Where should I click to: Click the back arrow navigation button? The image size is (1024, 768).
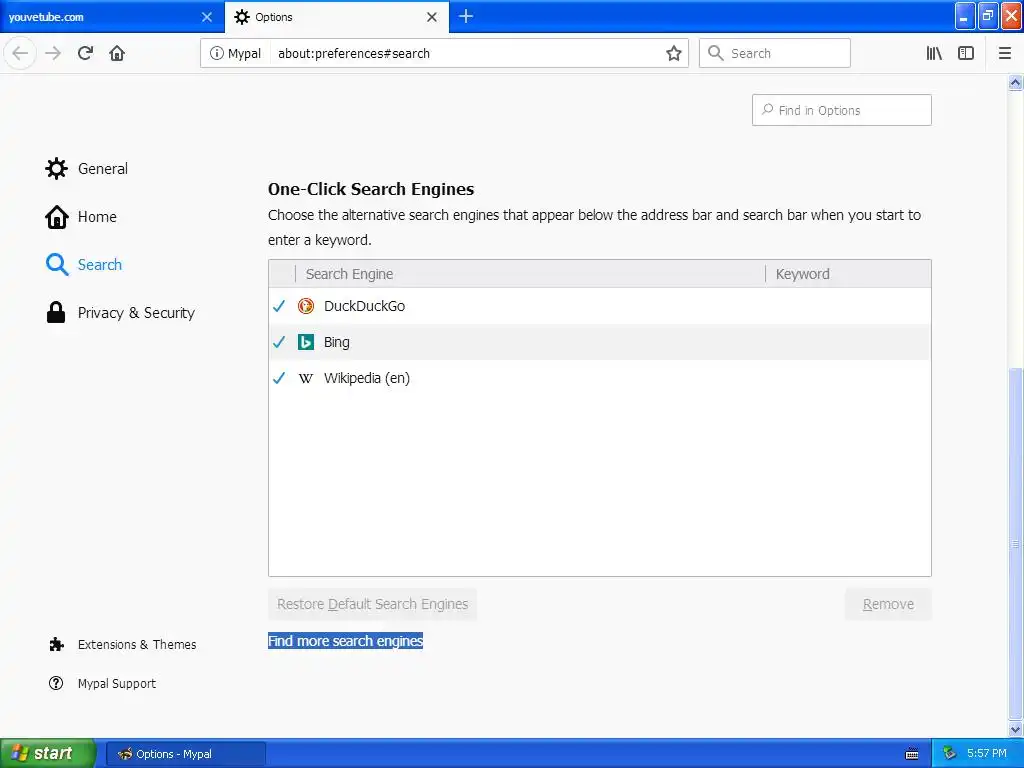pyautogui.click(x=20, y=53)
